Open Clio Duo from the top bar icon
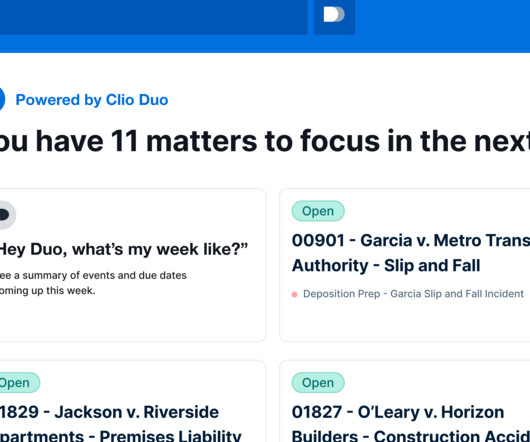 pyautogui.click(x=334, y=15)
